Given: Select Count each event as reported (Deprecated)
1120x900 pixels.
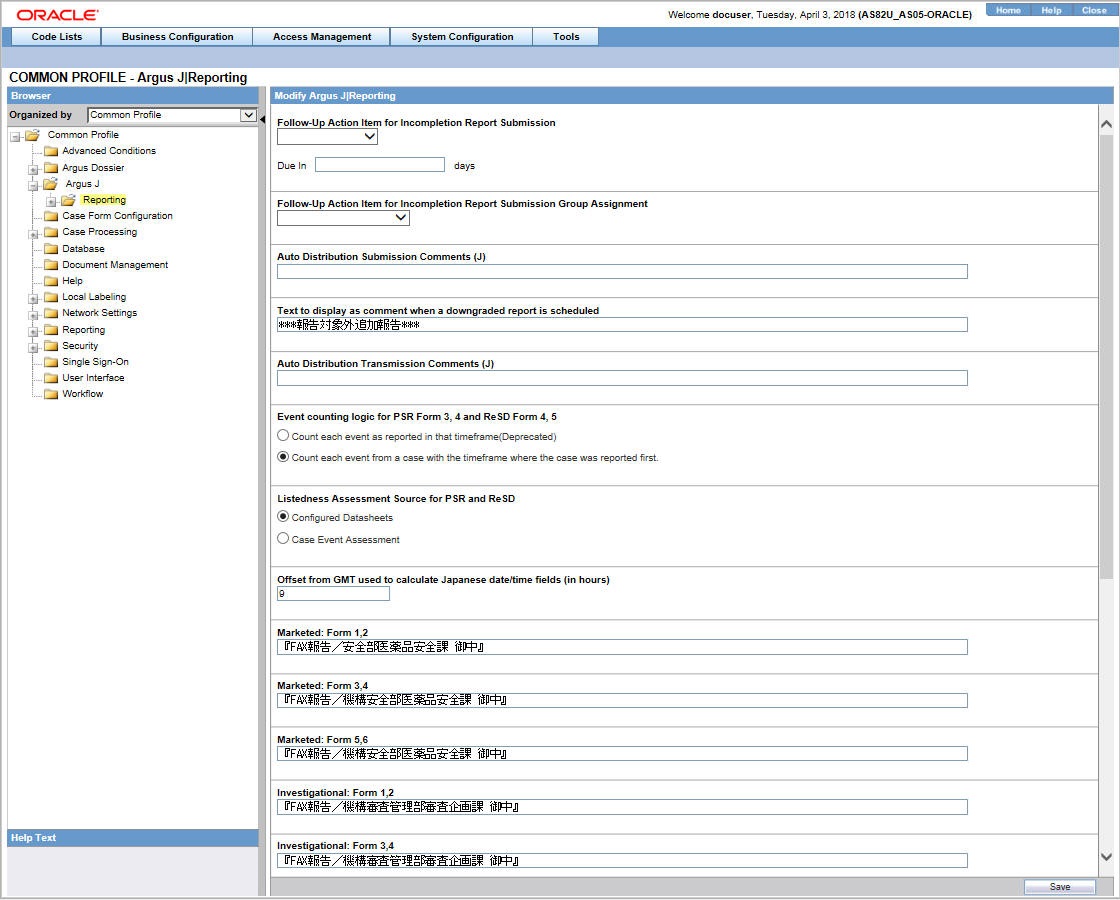Looking at the screenshot, I should click(283, 435).
